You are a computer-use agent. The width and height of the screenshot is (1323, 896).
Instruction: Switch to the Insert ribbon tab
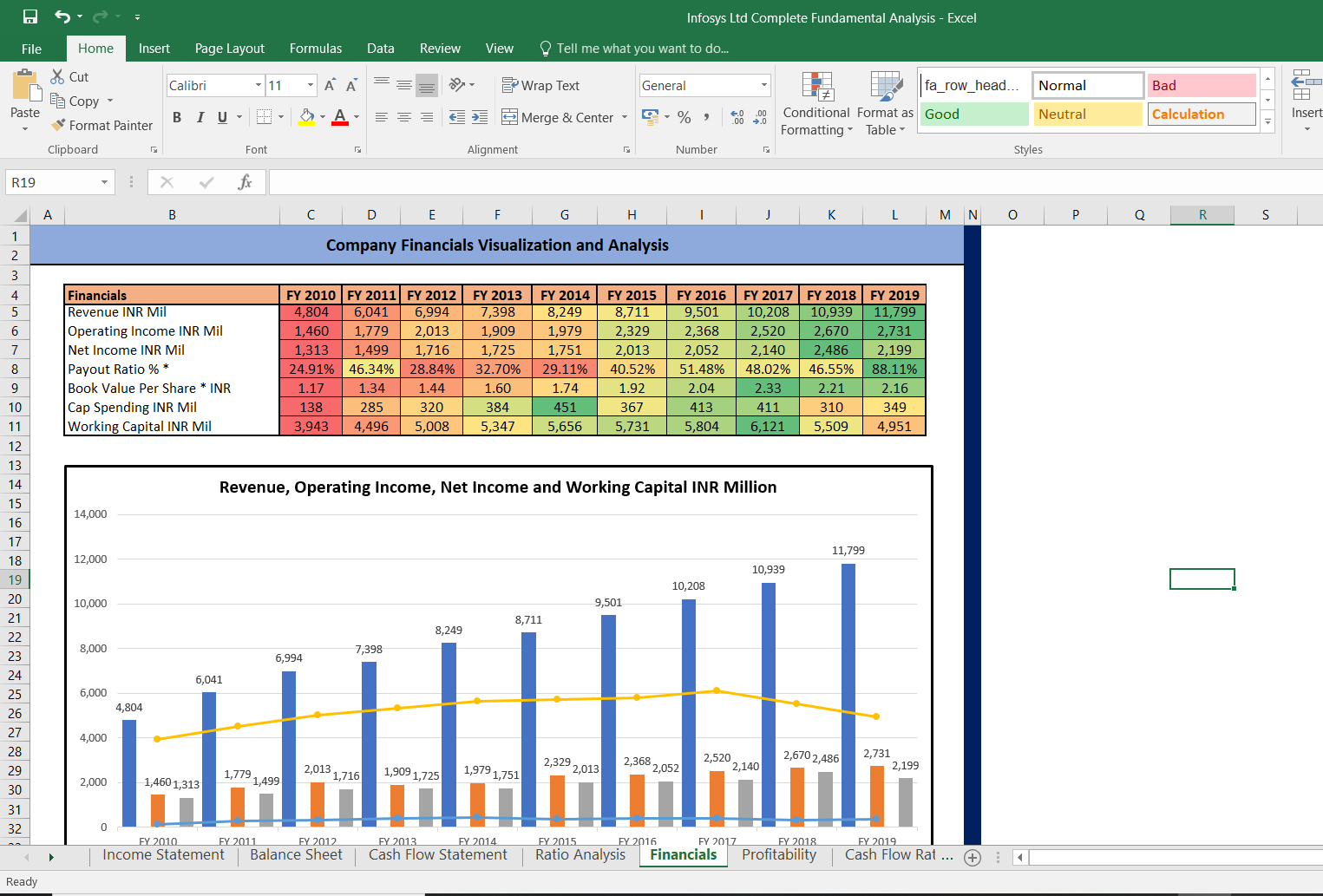click(x=154, y=49)
